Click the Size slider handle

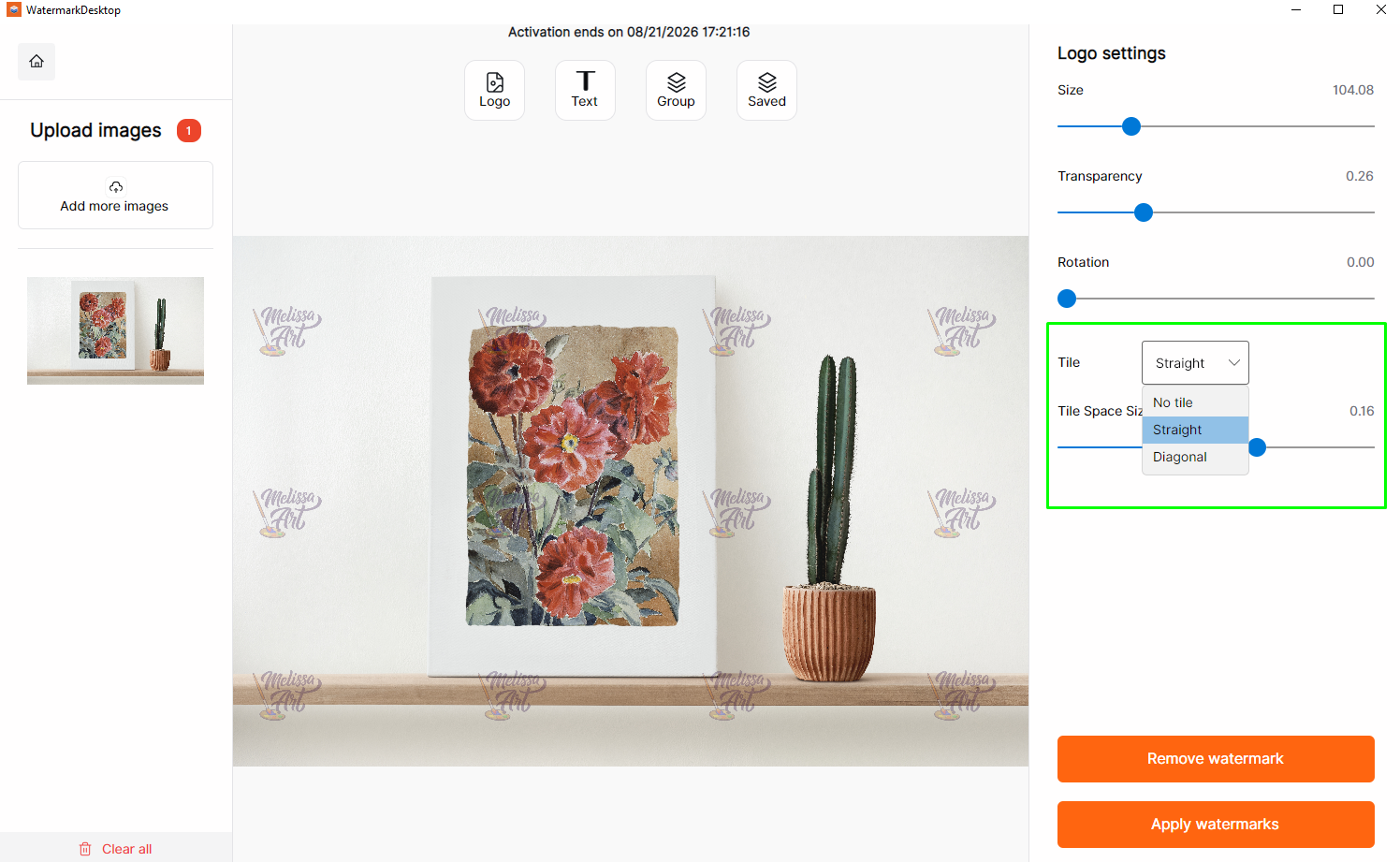[1131, 126]
